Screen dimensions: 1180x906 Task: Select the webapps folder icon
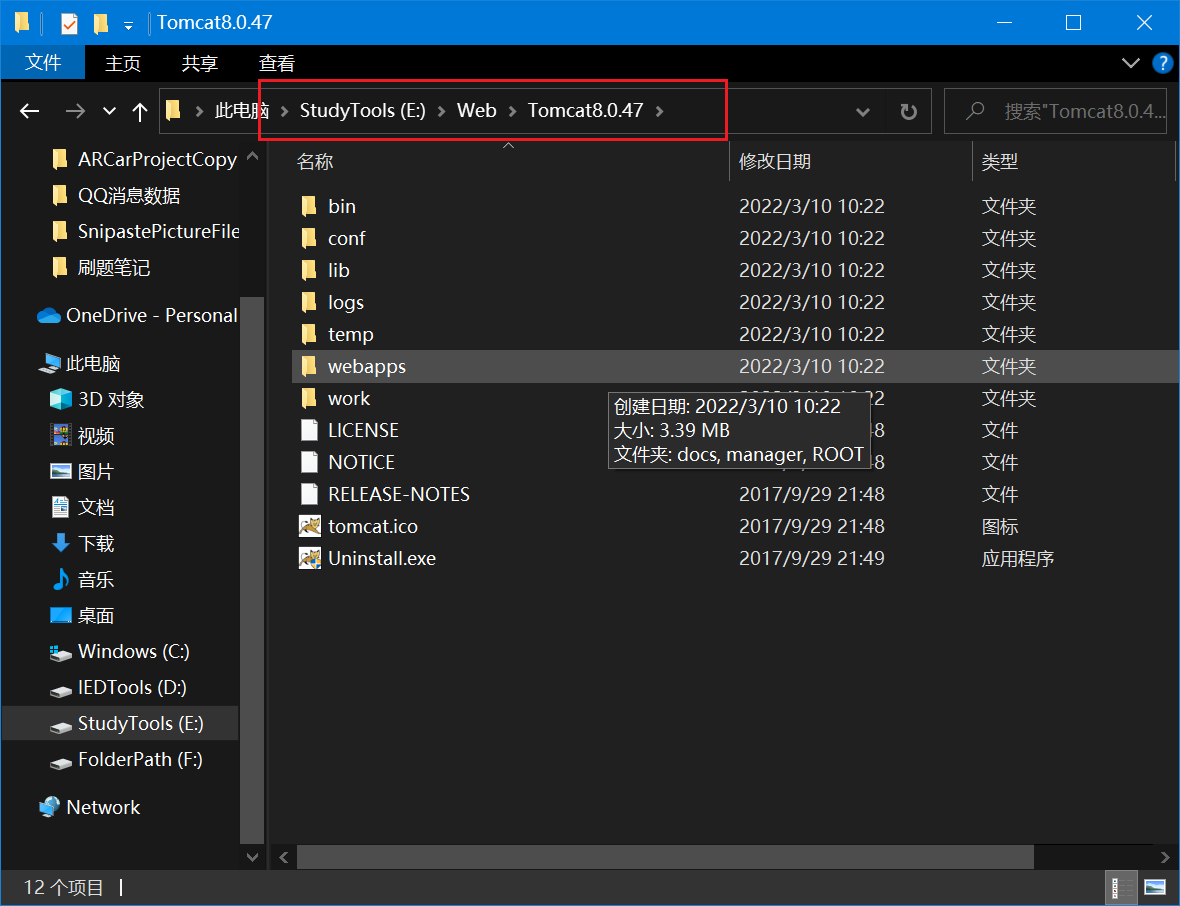[309, 366]
